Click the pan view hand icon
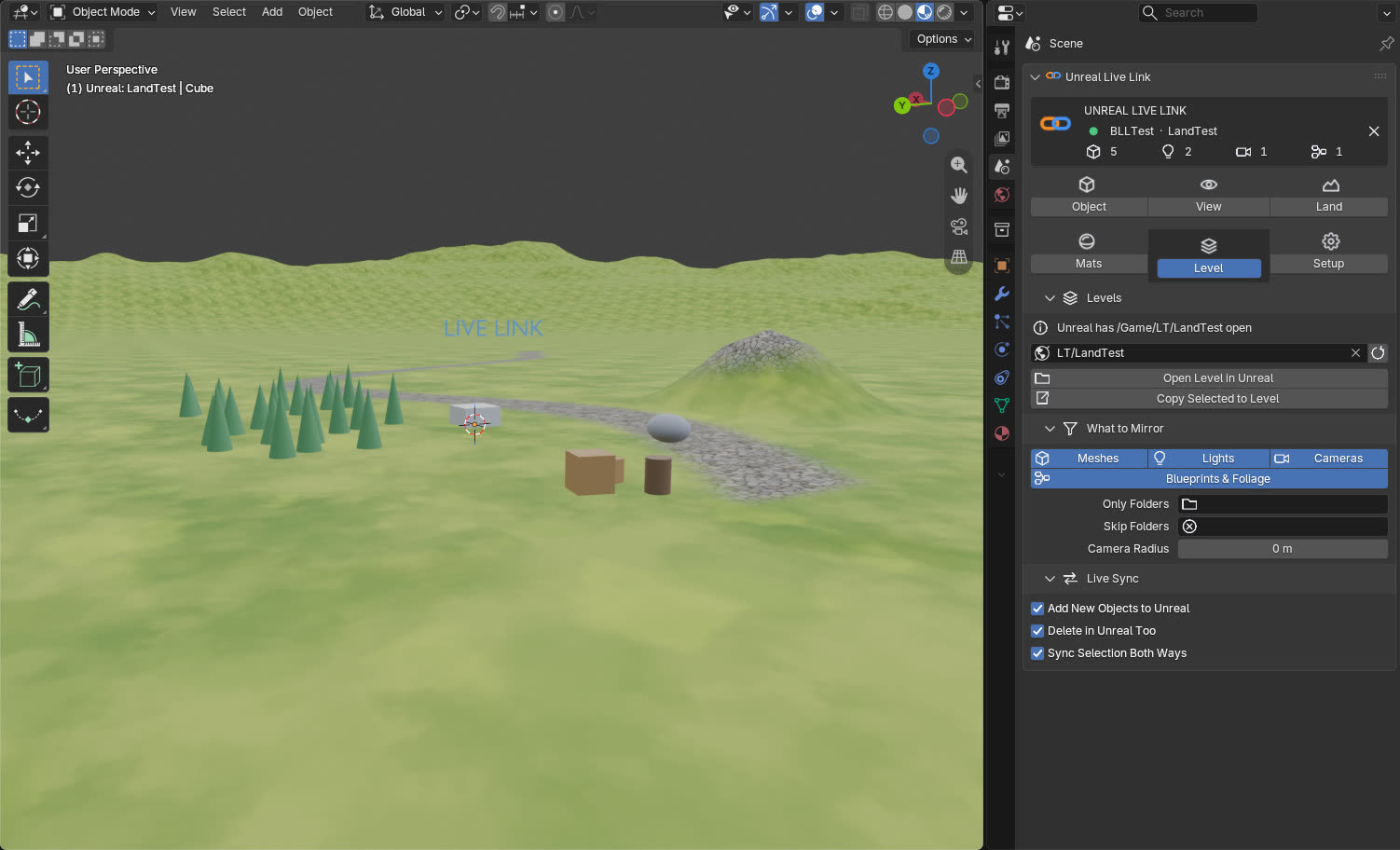1400x850 pixels. click(x=958, y=196)
